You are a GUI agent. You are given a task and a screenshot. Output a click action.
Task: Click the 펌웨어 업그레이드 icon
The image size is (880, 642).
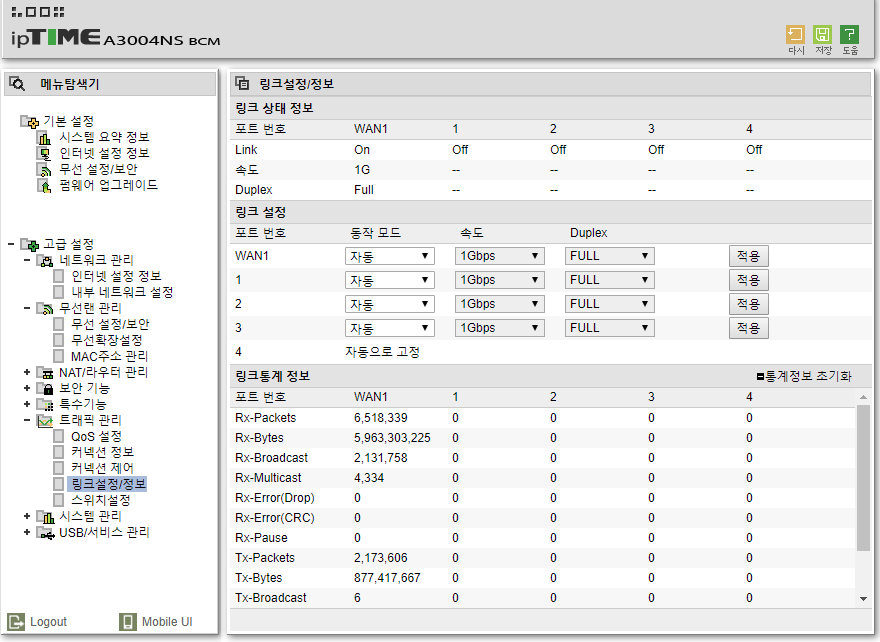[x=44, y=185]
